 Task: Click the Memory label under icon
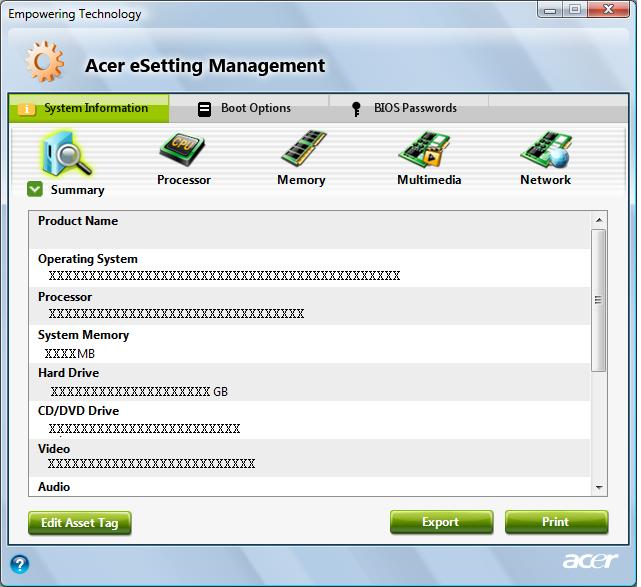point(301,180)
